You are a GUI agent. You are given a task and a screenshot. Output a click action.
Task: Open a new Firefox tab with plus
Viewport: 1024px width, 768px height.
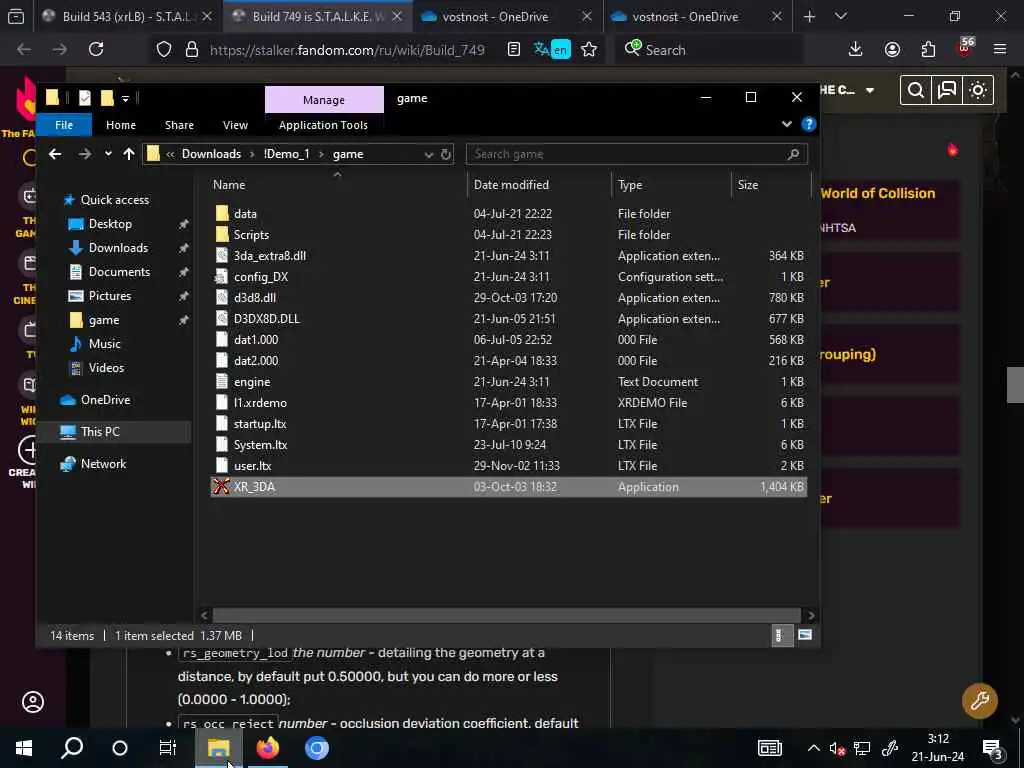[x=810, y=16]
